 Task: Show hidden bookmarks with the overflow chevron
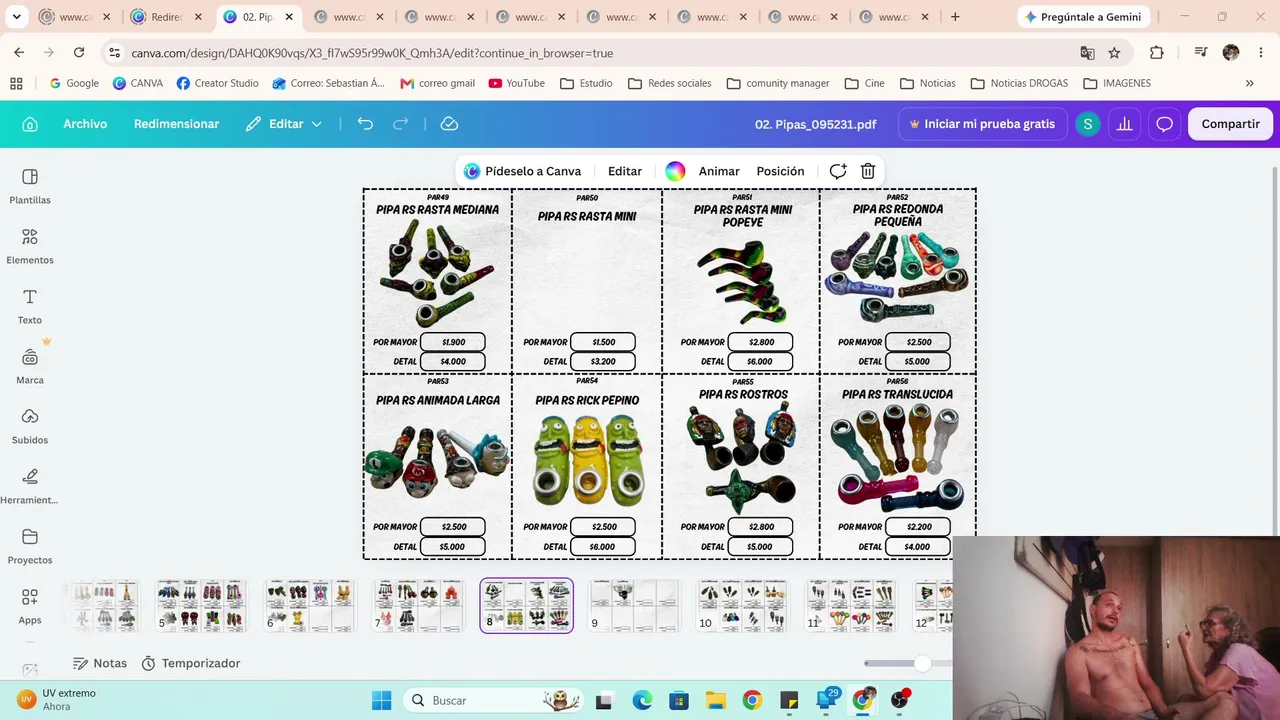click(x=1249, y=83)
